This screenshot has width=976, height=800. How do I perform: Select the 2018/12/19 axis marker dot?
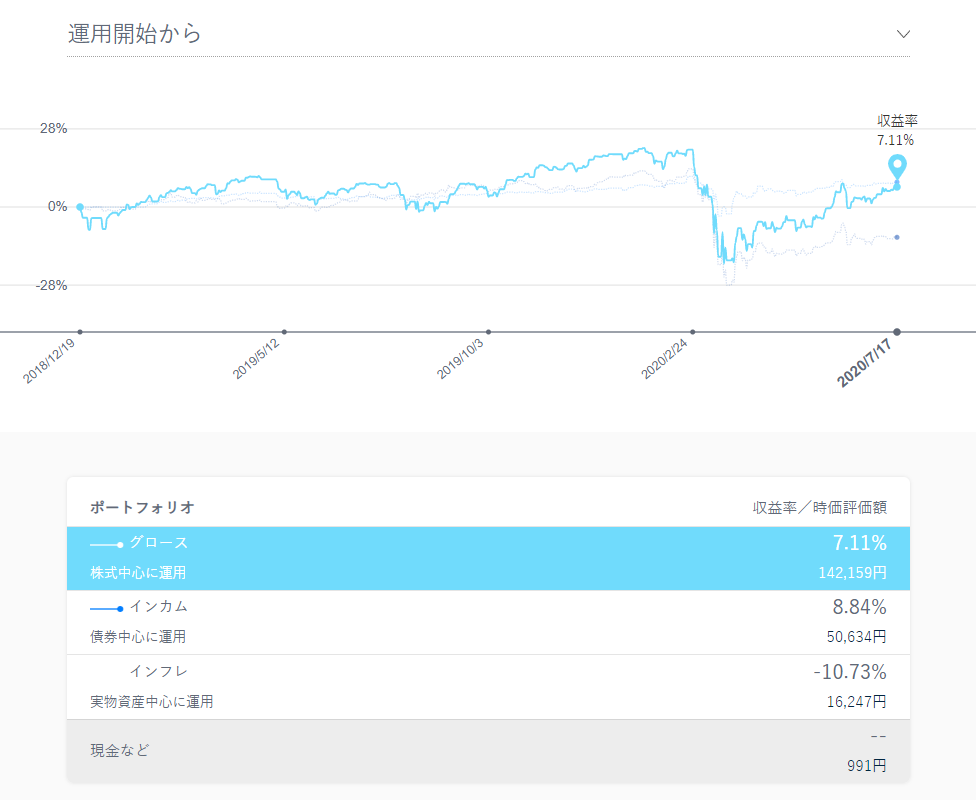tap(80, 332)
